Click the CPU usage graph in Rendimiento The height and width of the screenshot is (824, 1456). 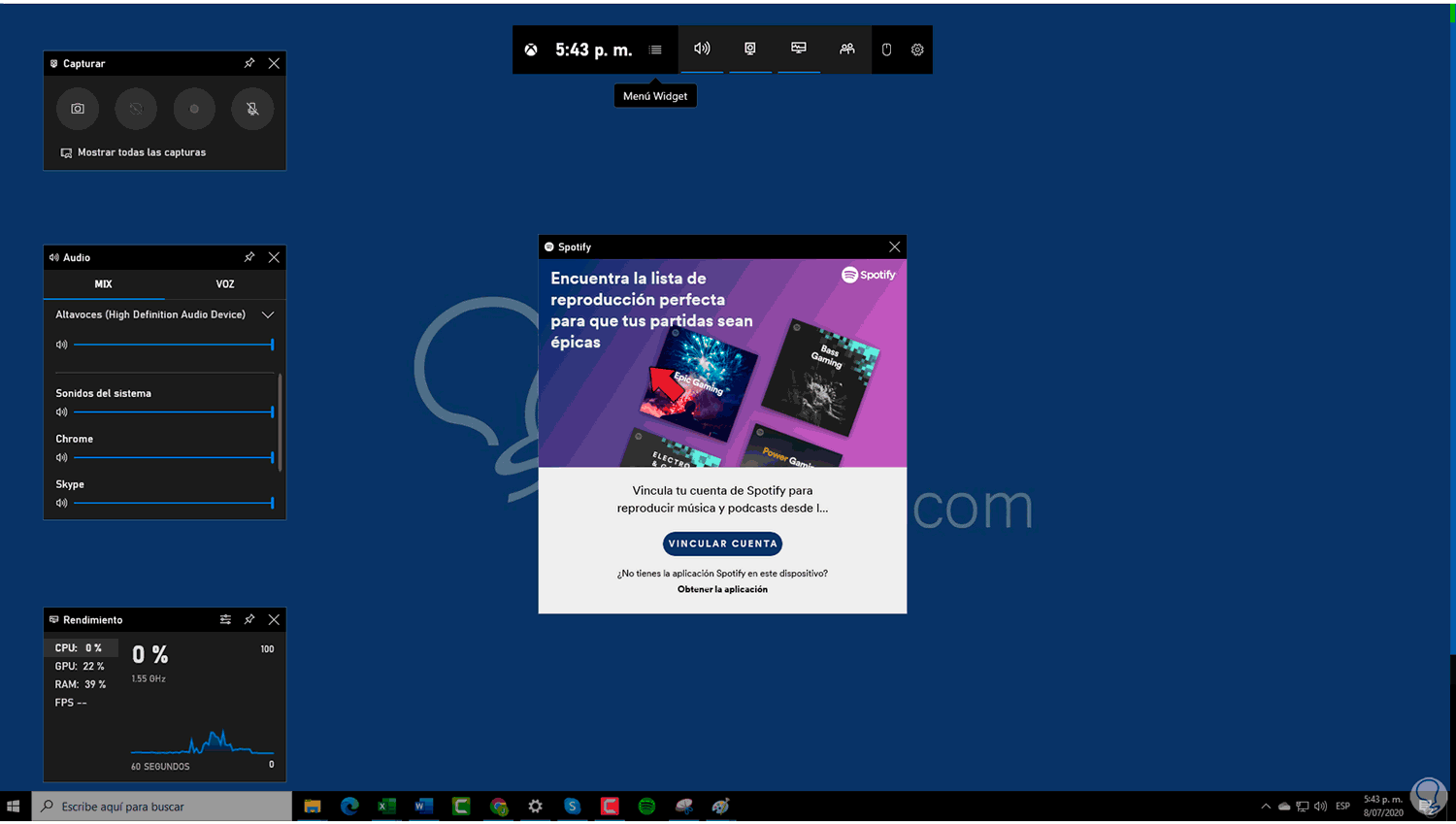tap(203, 742)
